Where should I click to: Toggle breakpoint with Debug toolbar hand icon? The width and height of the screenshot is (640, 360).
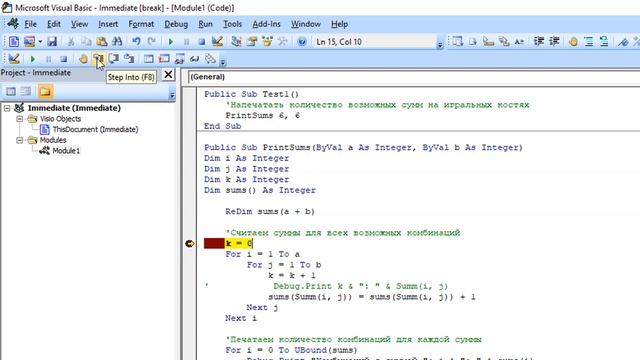83,59
